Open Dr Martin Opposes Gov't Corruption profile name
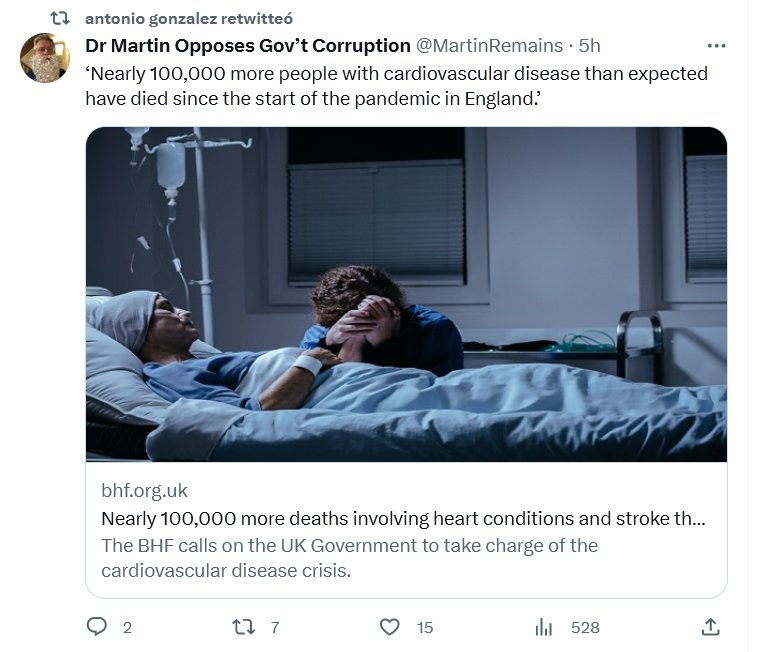 pos(248,46)
